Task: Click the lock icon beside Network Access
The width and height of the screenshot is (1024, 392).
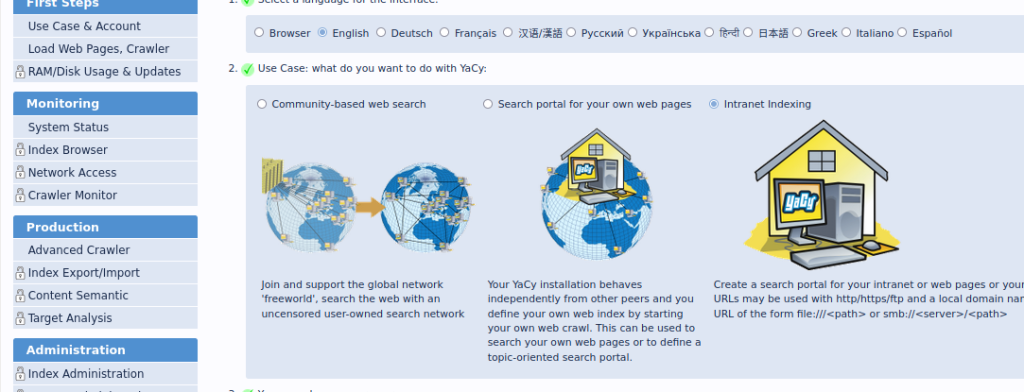Action: [x=20, y=173]
